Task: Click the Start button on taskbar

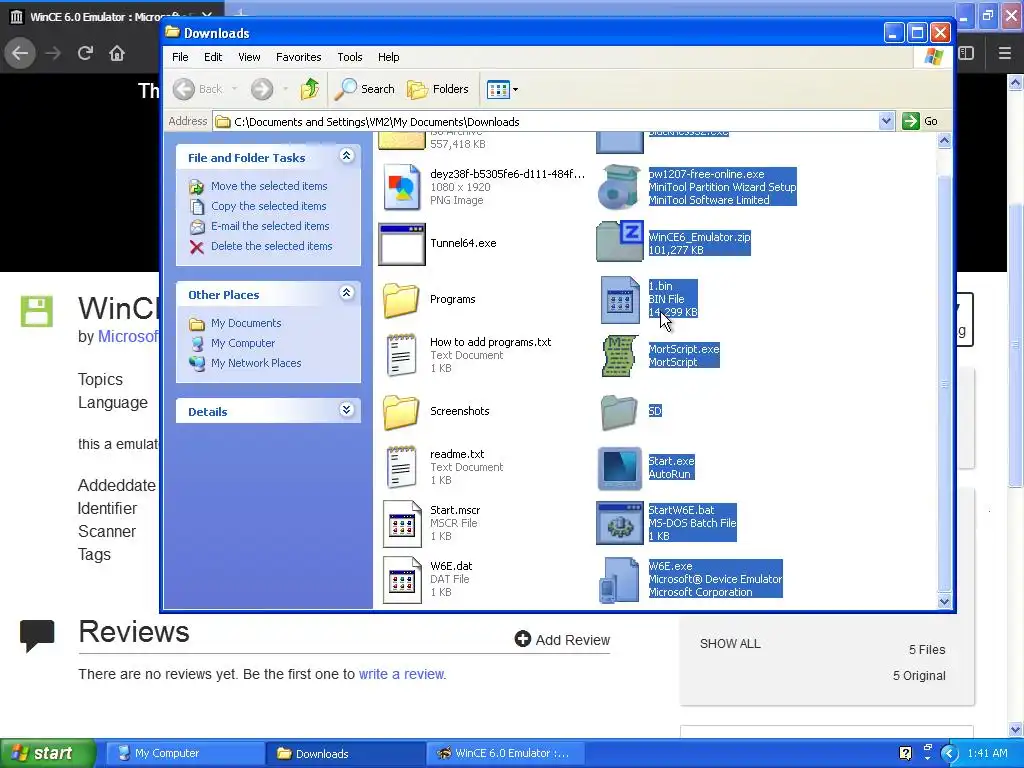Action: [47, 753]
